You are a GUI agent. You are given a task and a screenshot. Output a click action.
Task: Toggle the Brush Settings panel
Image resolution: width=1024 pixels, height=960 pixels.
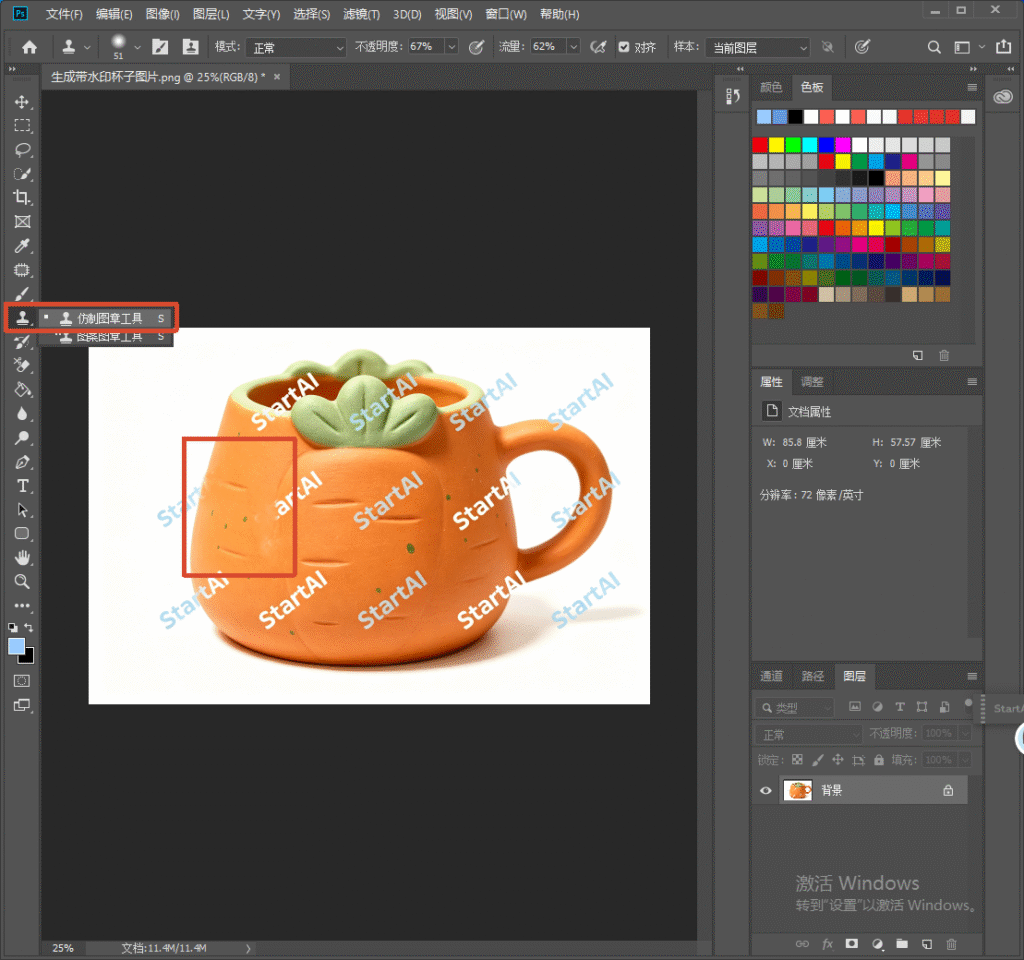coord(160,47)
